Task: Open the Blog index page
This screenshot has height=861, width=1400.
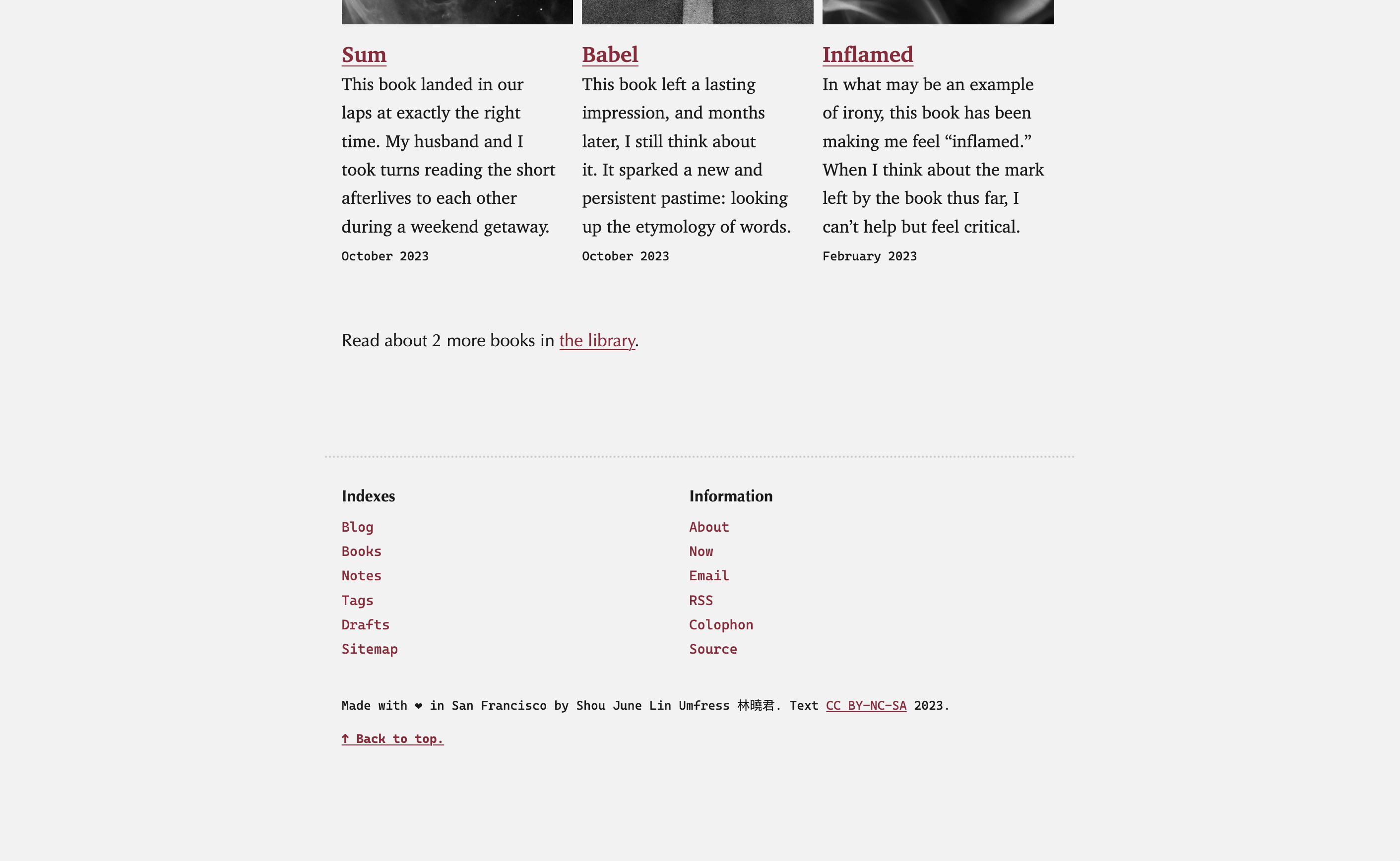Action: [x=357, y=527]
